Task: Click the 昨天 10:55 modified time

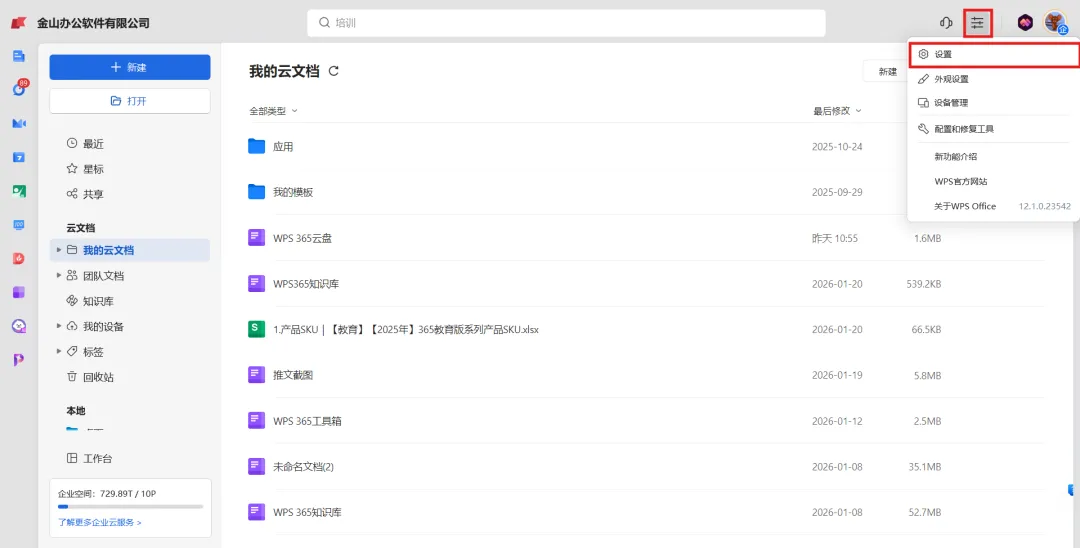Action: [x=835, y=238]
